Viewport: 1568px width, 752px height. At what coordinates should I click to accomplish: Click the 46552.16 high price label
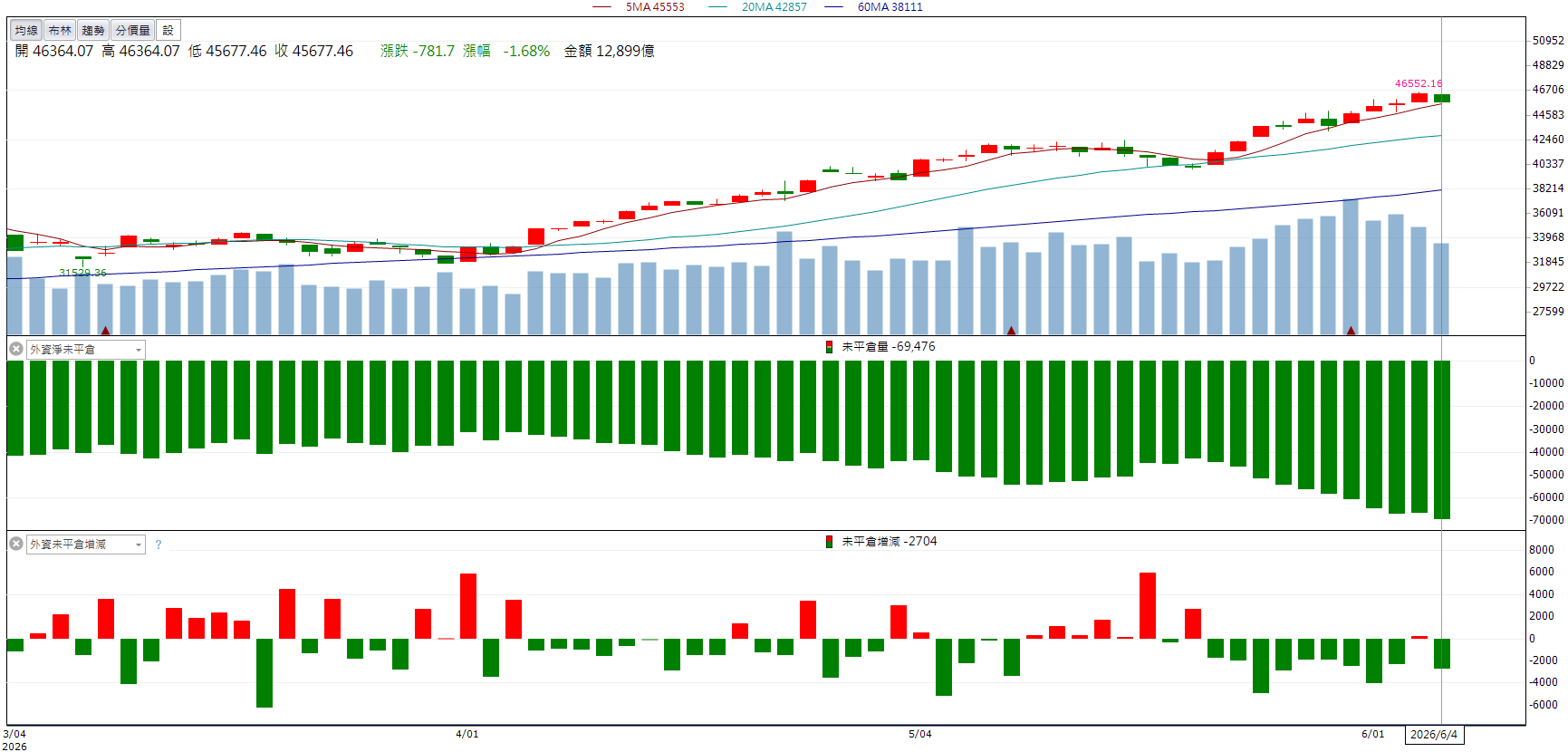coord(1419,83)
